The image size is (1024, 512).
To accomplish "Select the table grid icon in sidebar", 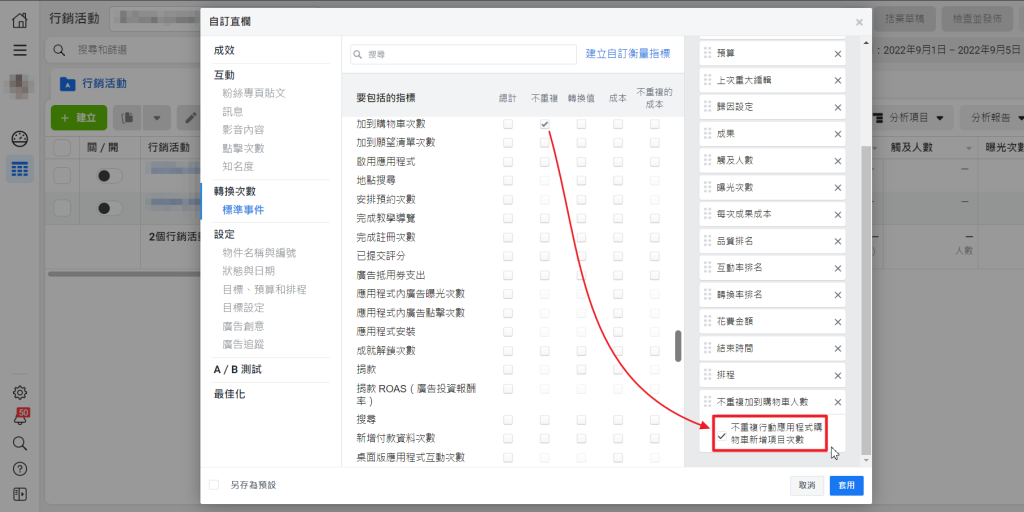I will [x=20, y=169].
